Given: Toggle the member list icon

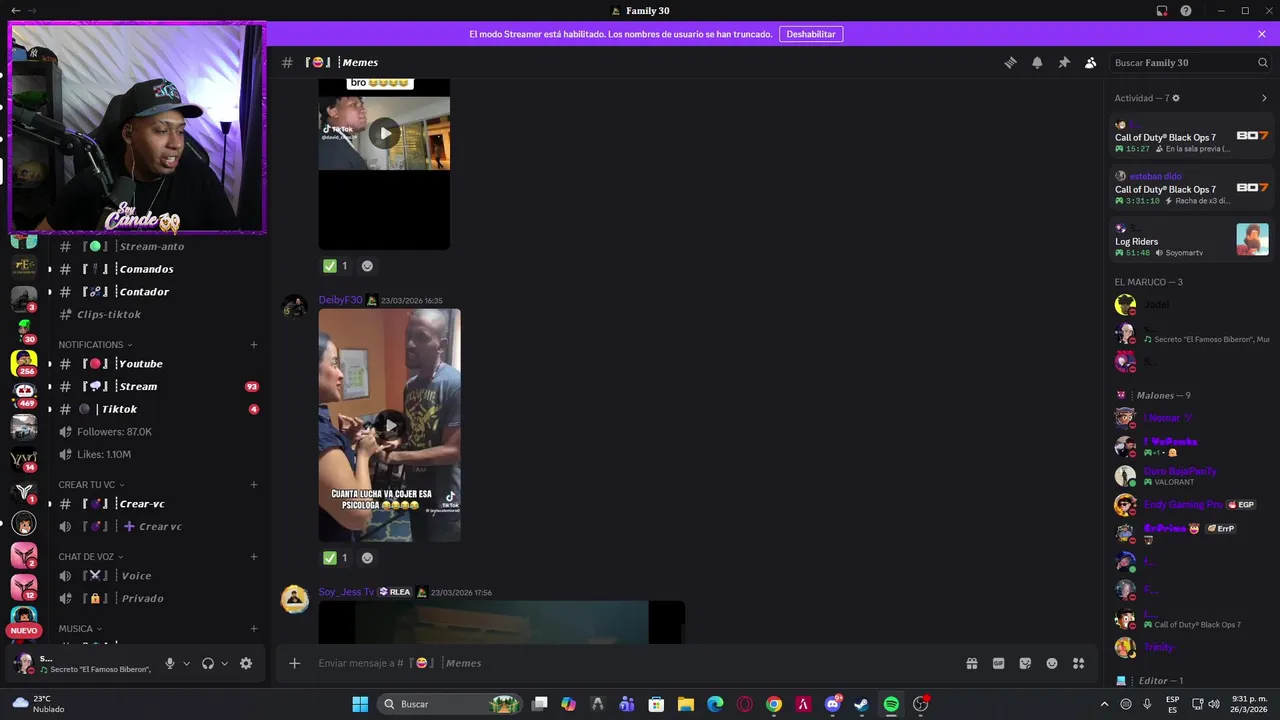Looking at the screenshot, I should pos(1091,62).
